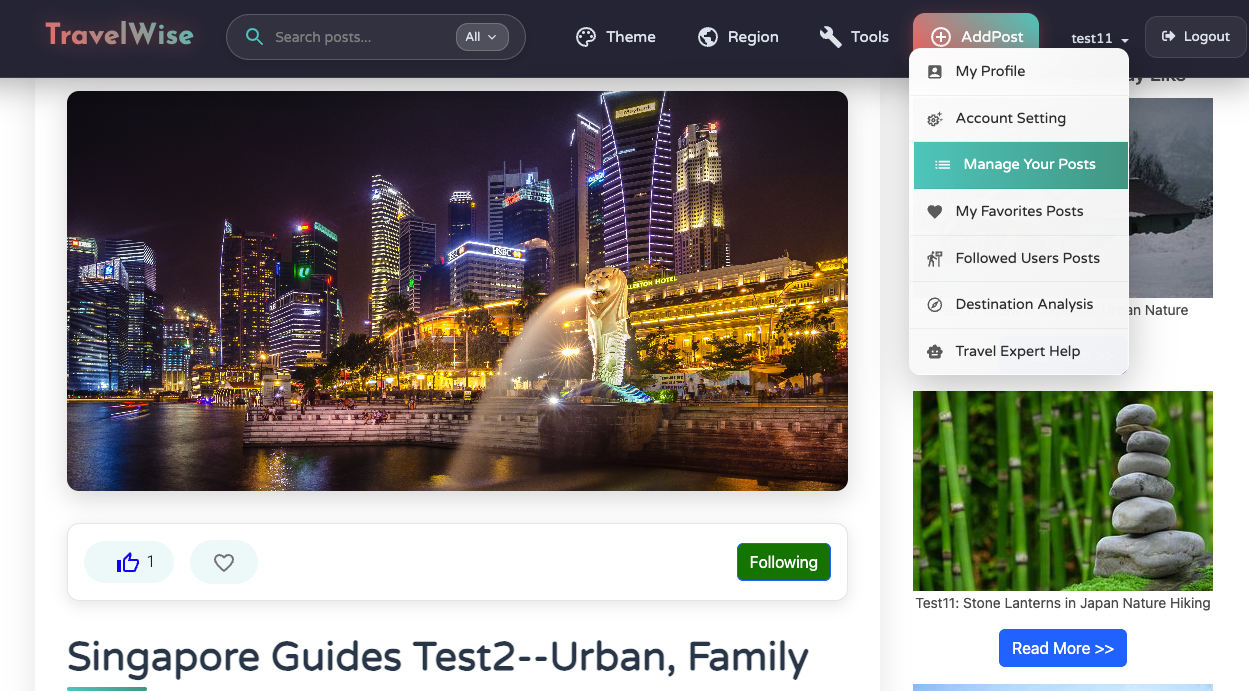Expand the All search filter dropdown
The height and width of the screenshot is (691, 1249).
482,37
